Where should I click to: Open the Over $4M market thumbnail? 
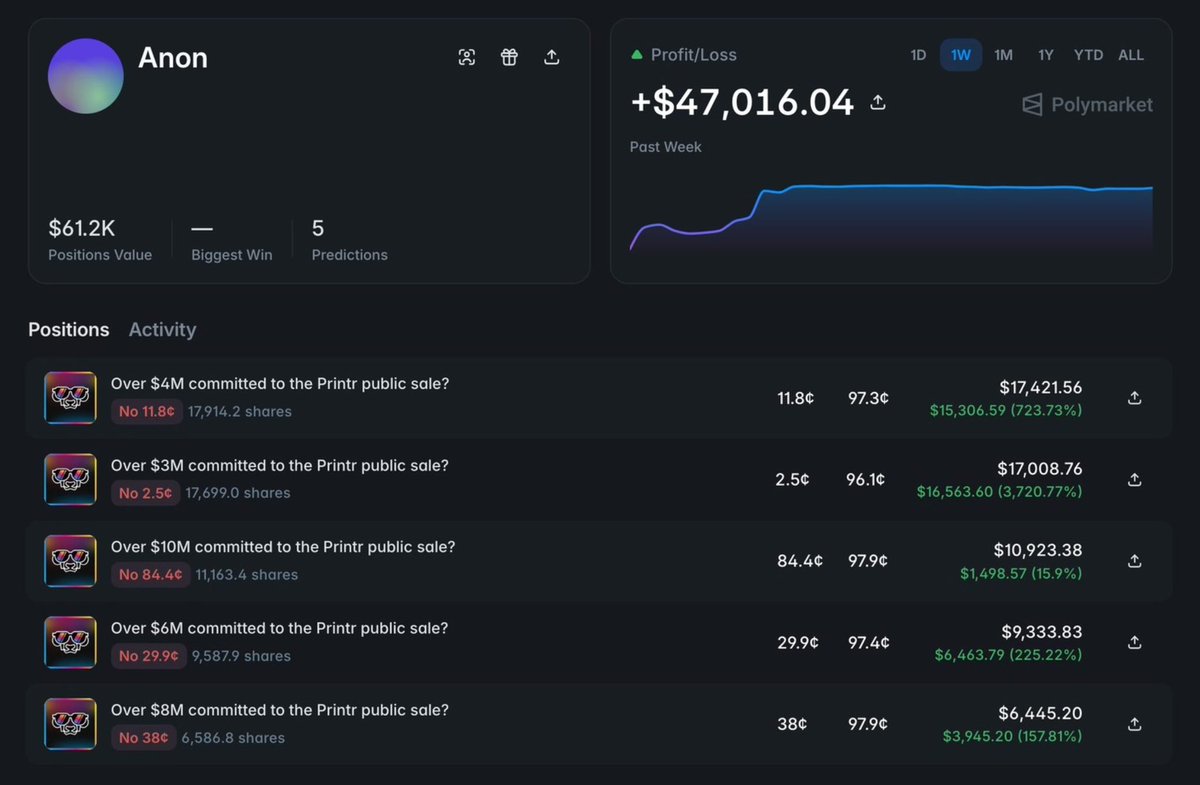[70, 398]
